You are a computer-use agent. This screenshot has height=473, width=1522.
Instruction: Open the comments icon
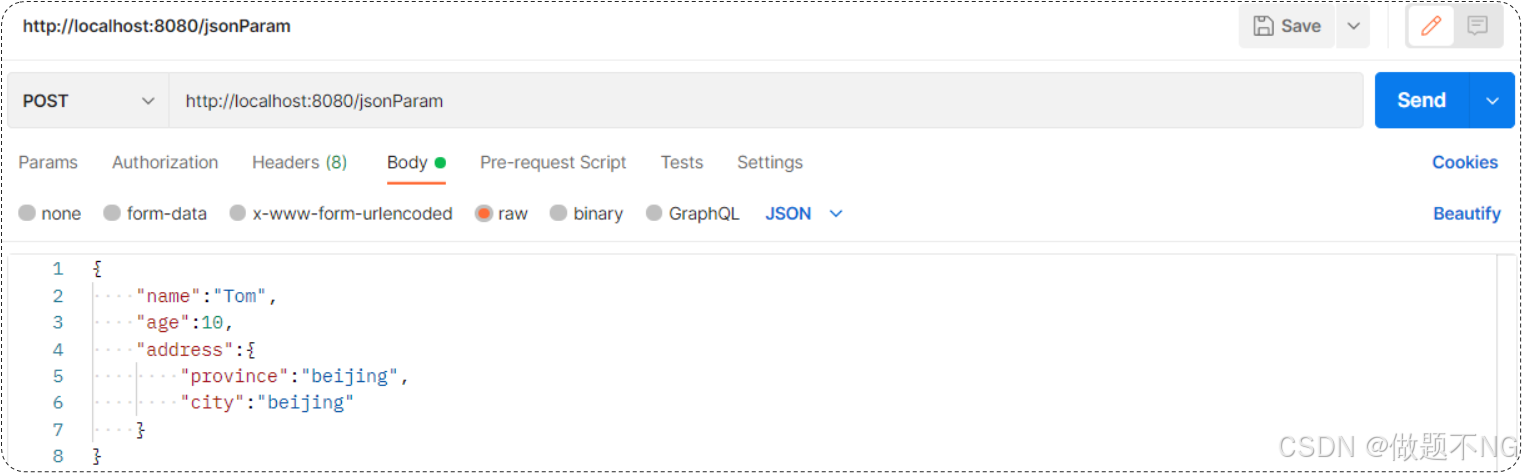[x=1477, y=26]
